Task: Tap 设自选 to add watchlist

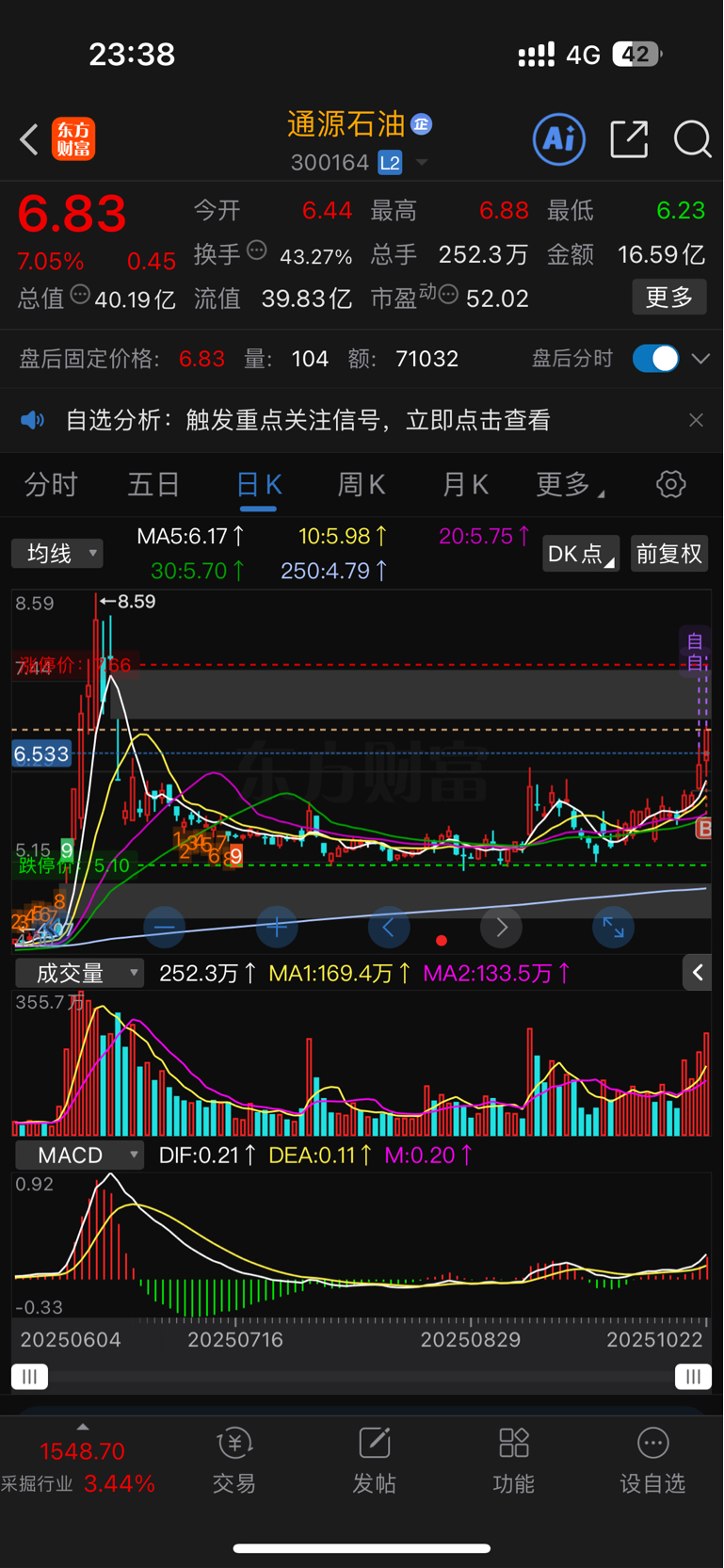Action: [x=652, y=1463]
